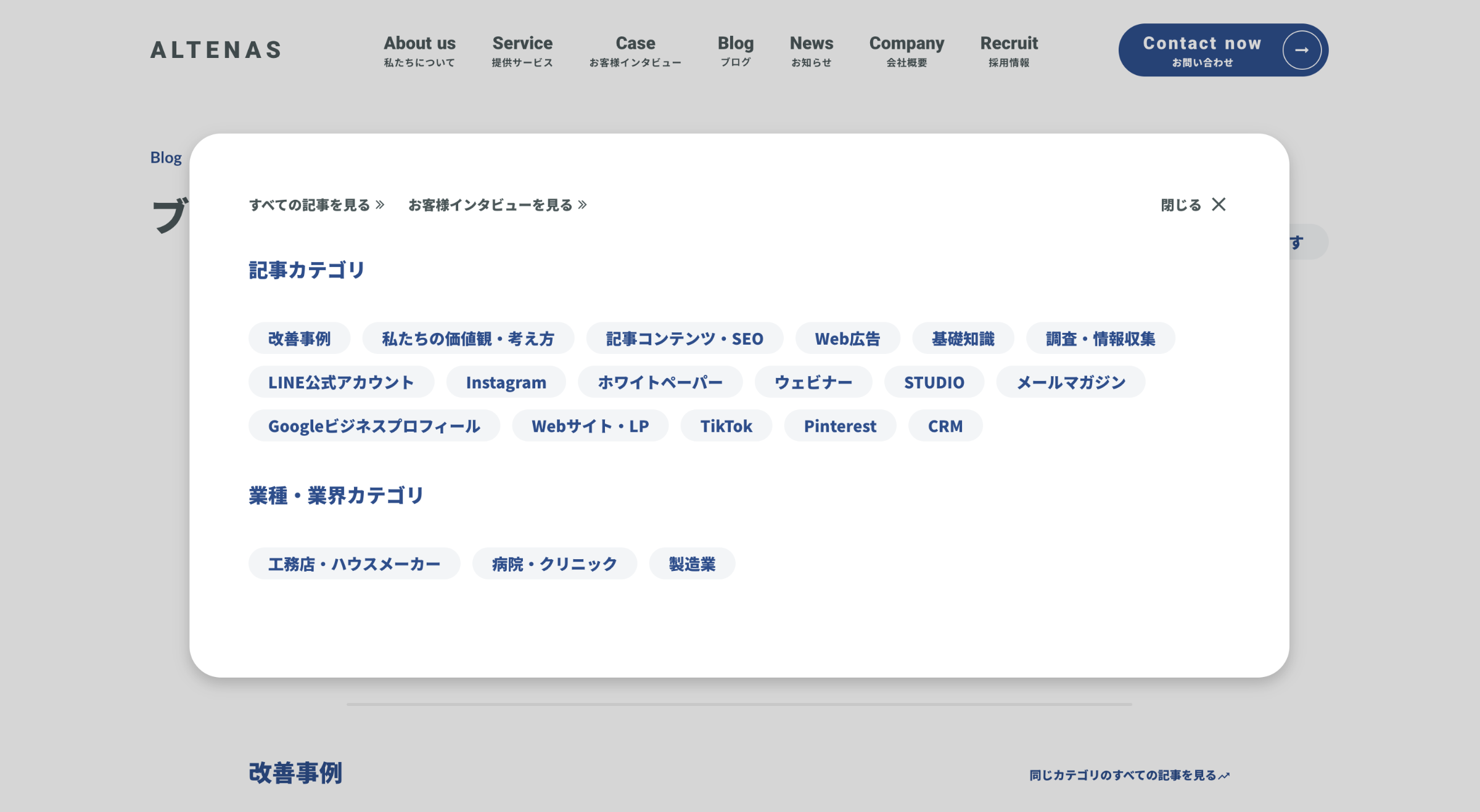Select Googleビジネスプロフィール tag
The width and height of the screenshot is (1480, 812).
coord(374,425)
